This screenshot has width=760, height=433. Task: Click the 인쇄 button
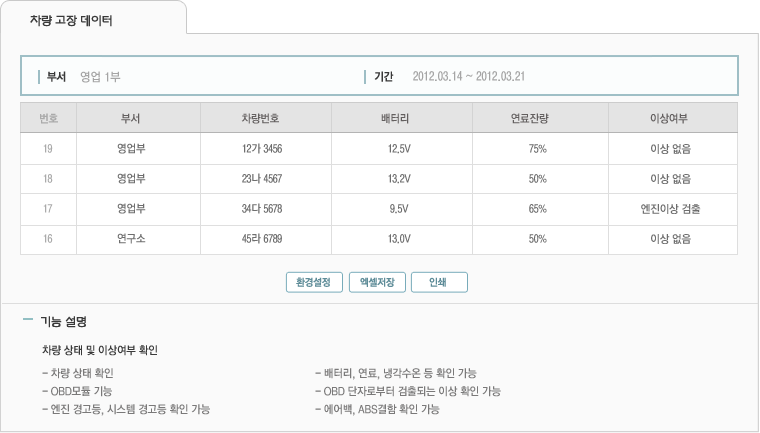pyautogui.click(x=439, y=282)
